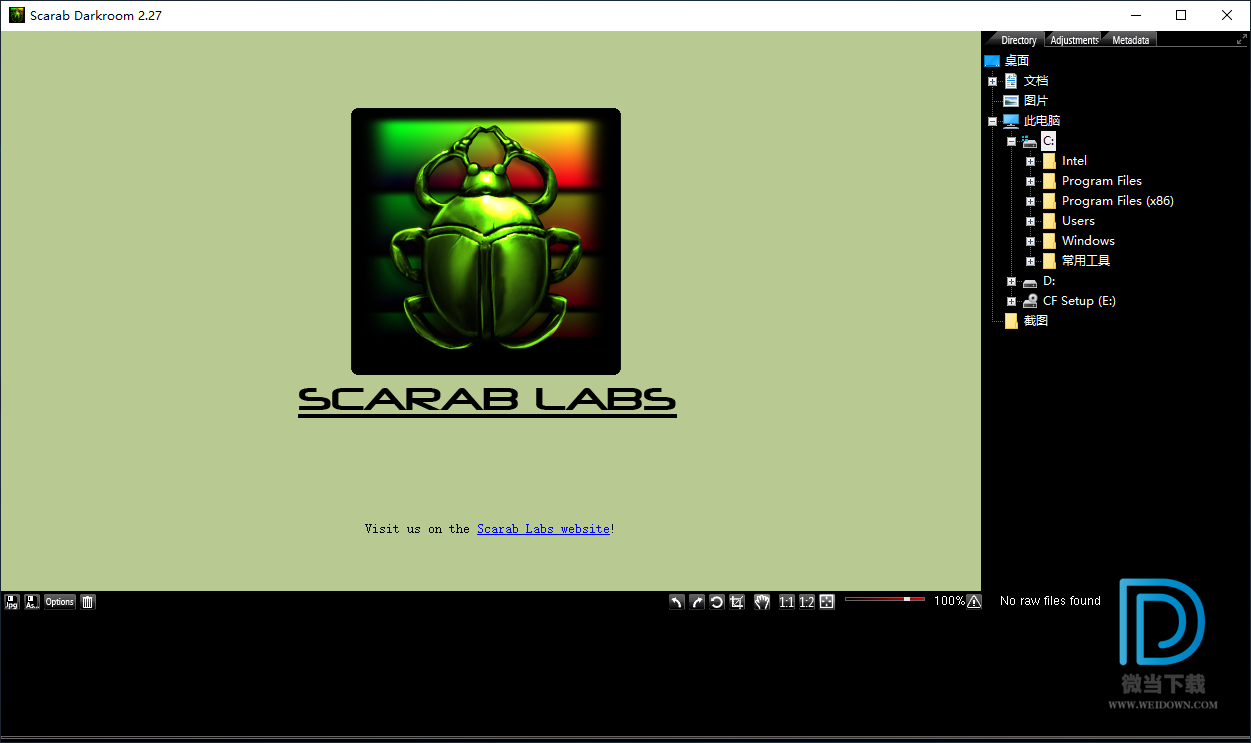Select the 常用工具 folder label

pos(1086,261)
